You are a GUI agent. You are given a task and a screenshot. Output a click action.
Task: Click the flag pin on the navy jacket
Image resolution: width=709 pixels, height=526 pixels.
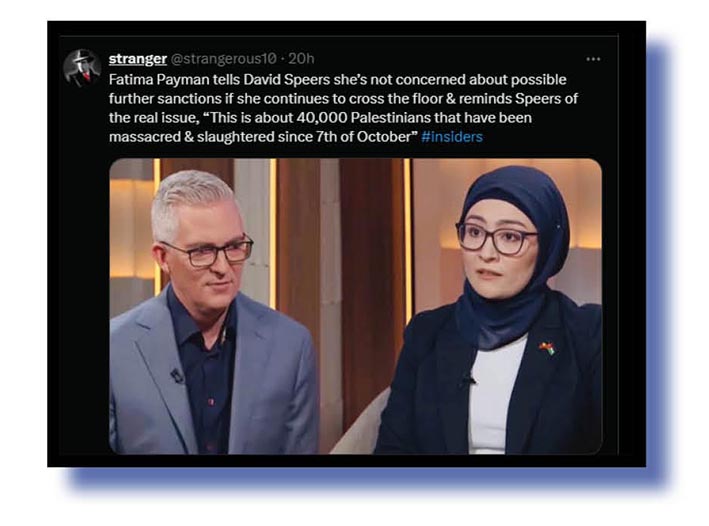click(x=547, y=348)
